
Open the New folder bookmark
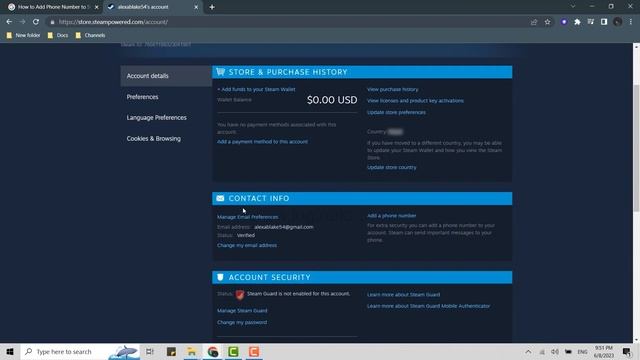point(23,36)
